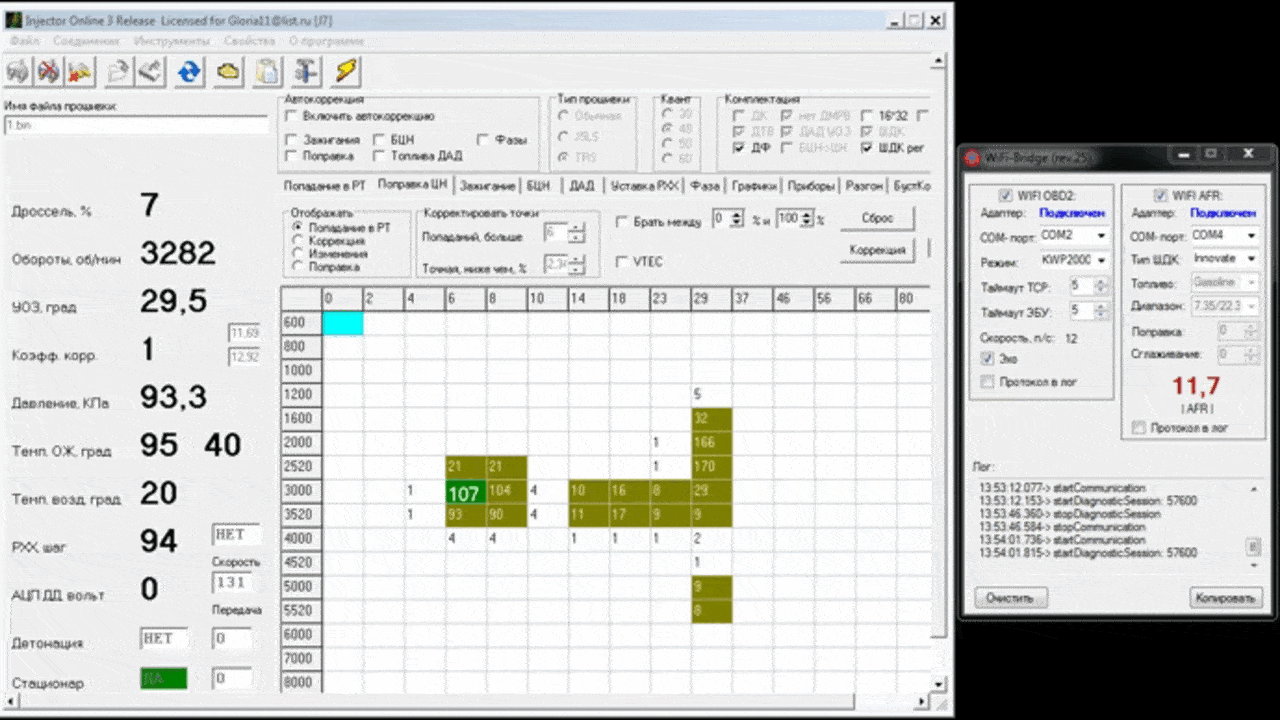Open the 'Инструменты' menu
The height and width of the screenshot is (720, 1280).
(171, 41)
